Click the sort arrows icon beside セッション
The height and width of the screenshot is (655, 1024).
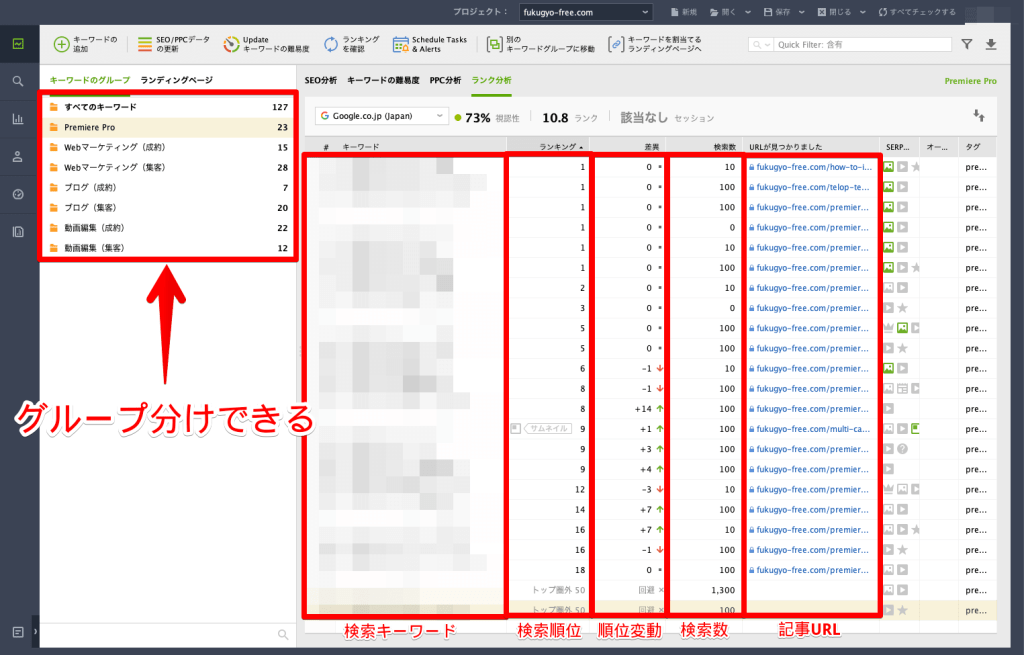click(x=978, y=116)
